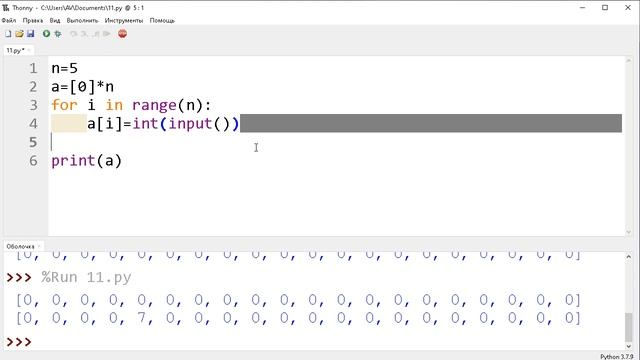The image size is (640, 360).
Task: Open the Вид menu
Action: pos(55,20)
